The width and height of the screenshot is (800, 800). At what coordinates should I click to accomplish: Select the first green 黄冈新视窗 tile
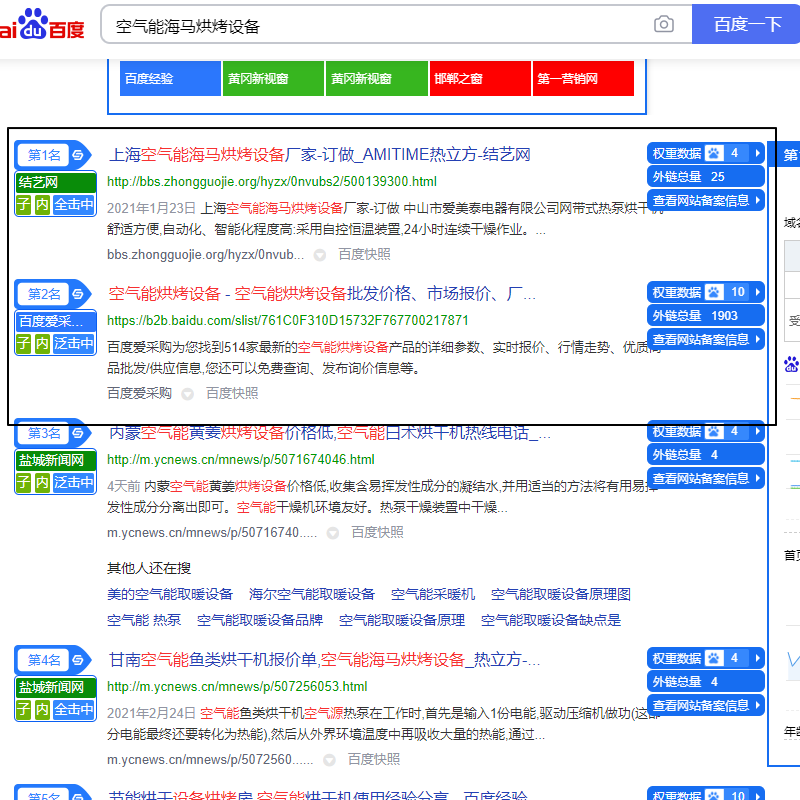[x=273, y=79]
